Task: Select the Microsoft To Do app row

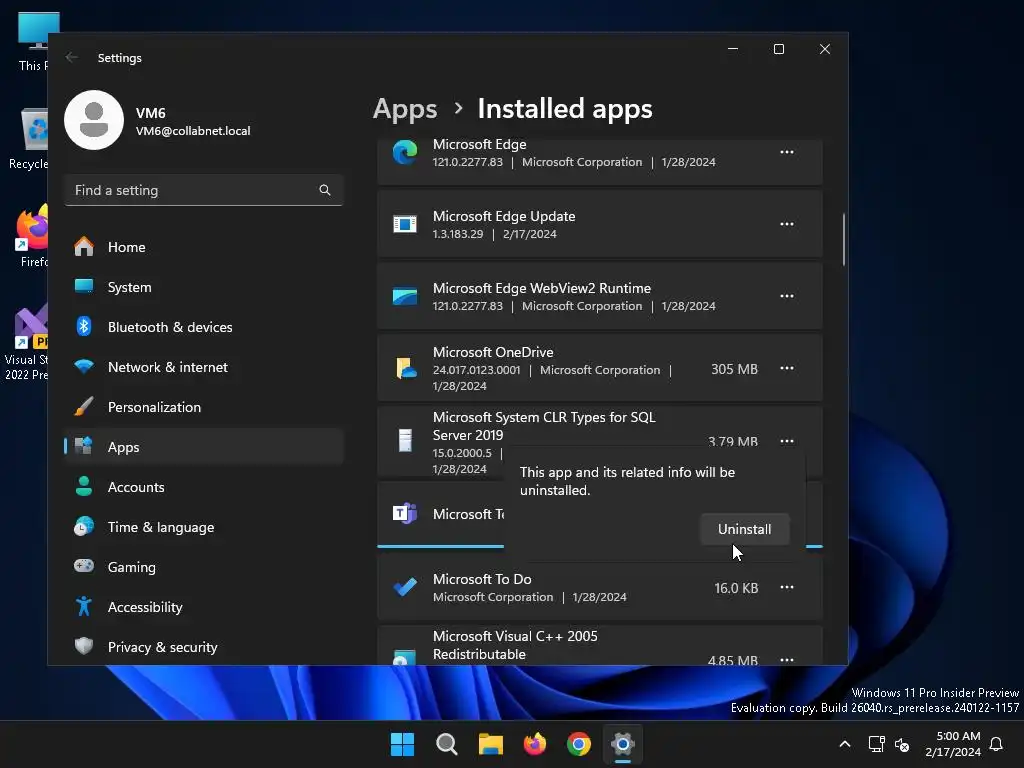Action: (600, 588)
